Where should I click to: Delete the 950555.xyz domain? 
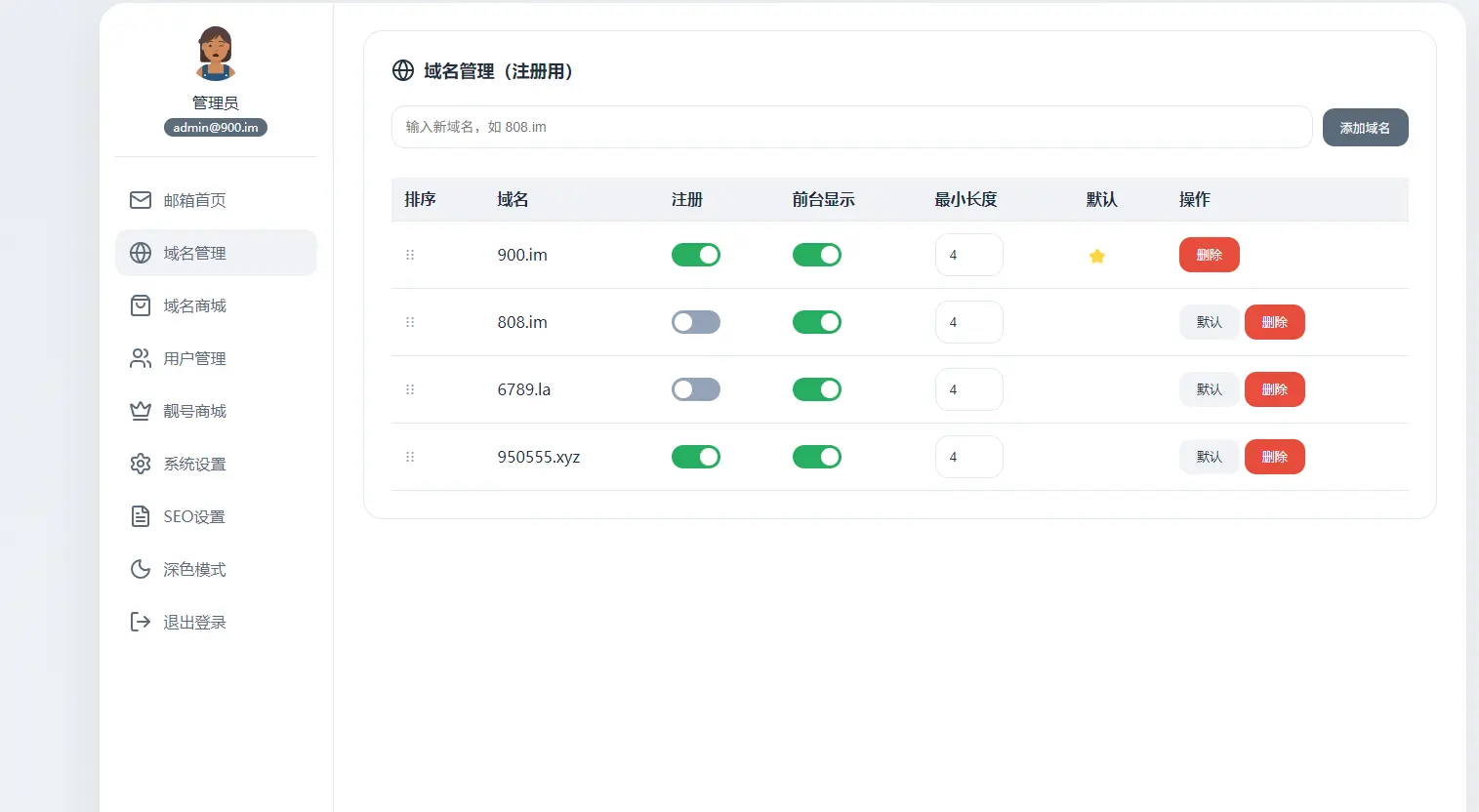(1275, 457)
